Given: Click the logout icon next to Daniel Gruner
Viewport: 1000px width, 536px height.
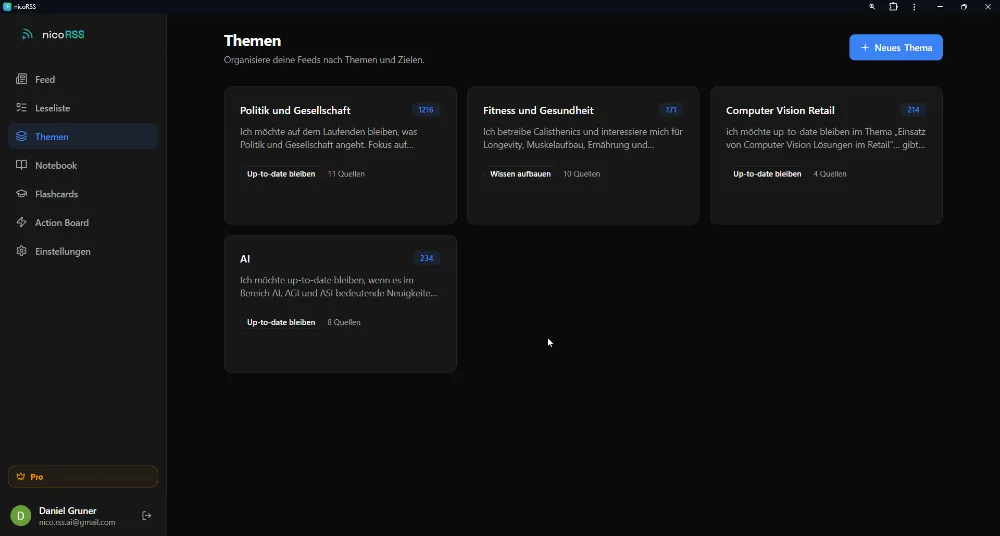Looking at the screenshot, I should pyautogui.click(x=147, y=516).
